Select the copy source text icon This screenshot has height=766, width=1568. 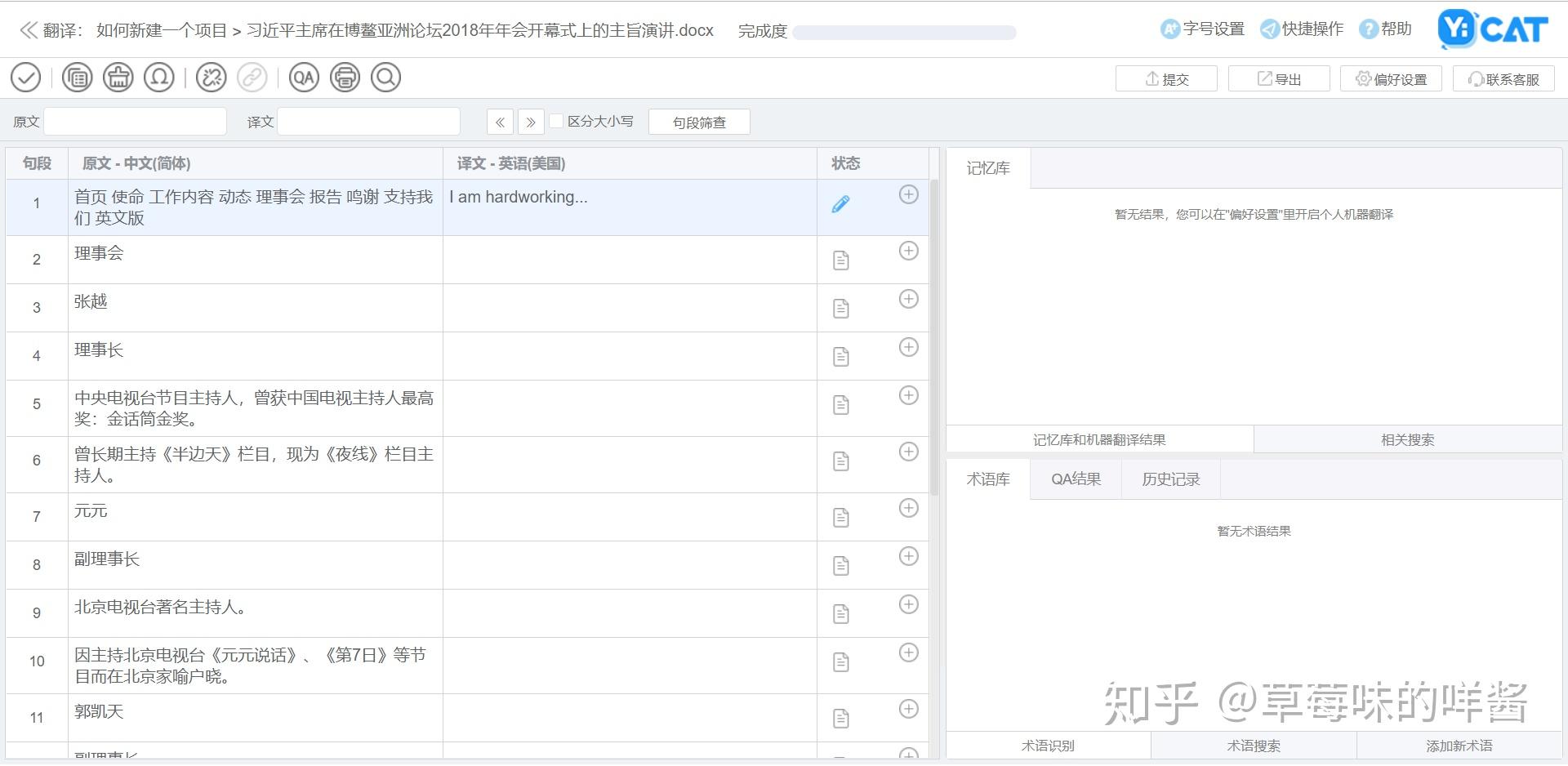pos(77,78)
